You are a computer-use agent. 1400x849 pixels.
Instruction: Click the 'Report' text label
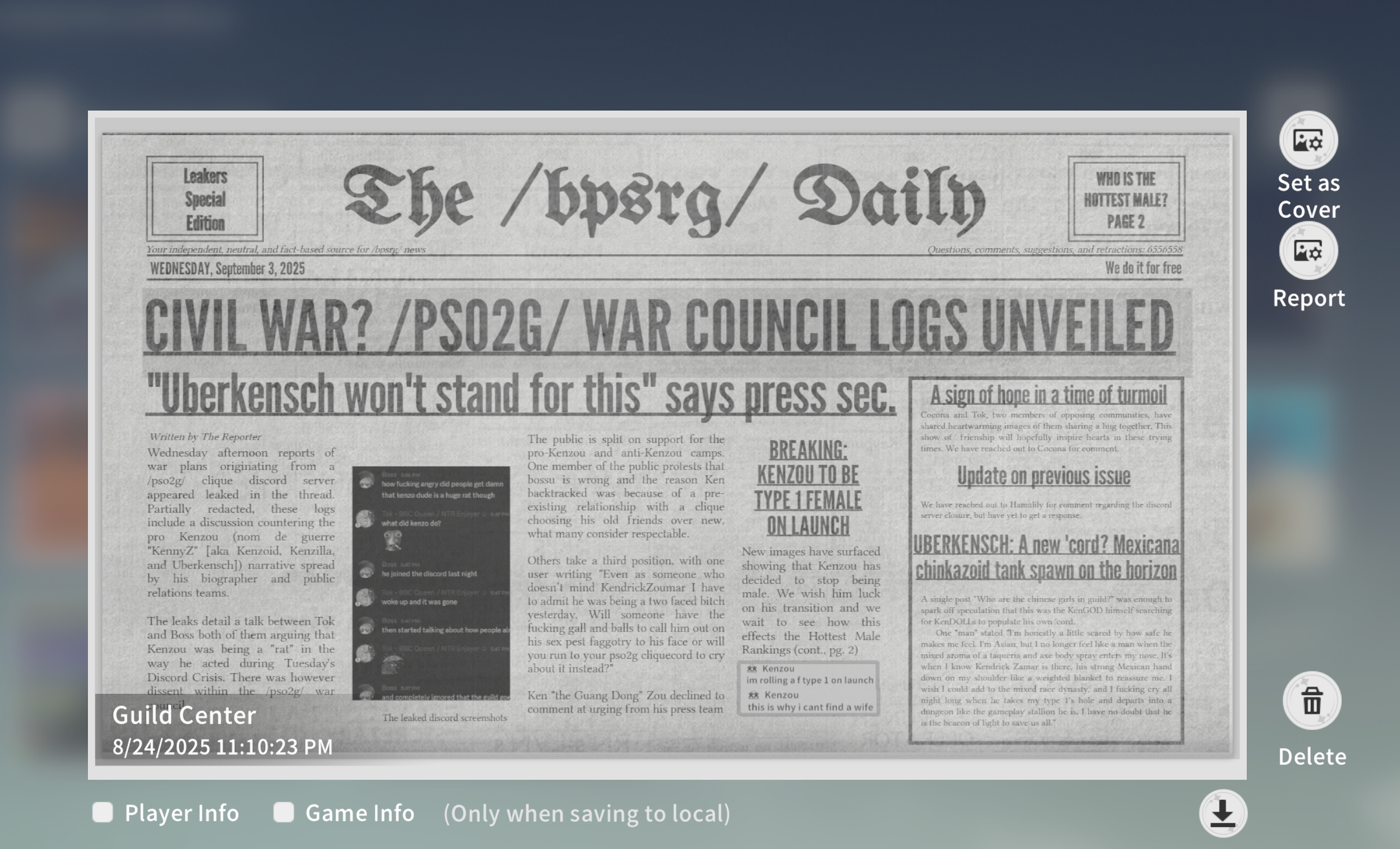click(1308, 298)
